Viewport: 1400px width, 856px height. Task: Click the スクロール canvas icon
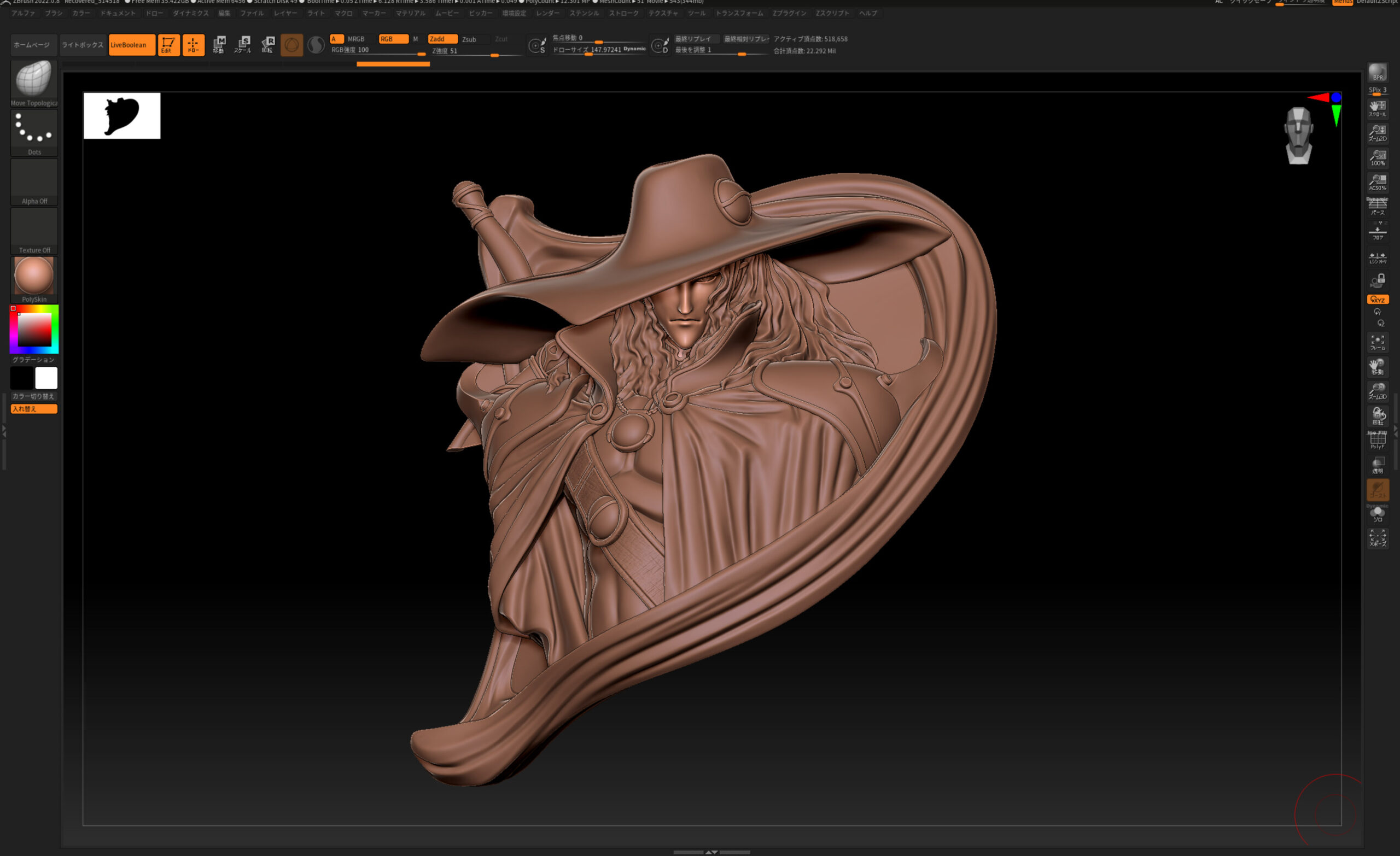pos(1378,108)
